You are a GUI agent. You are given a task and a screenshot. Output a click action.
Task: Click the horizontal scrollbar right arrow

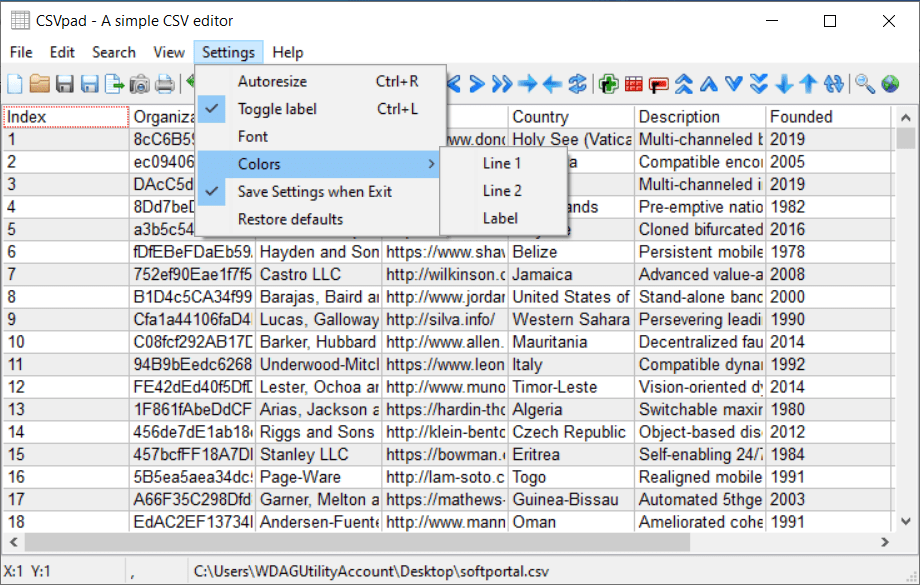[x=885, y=542]
